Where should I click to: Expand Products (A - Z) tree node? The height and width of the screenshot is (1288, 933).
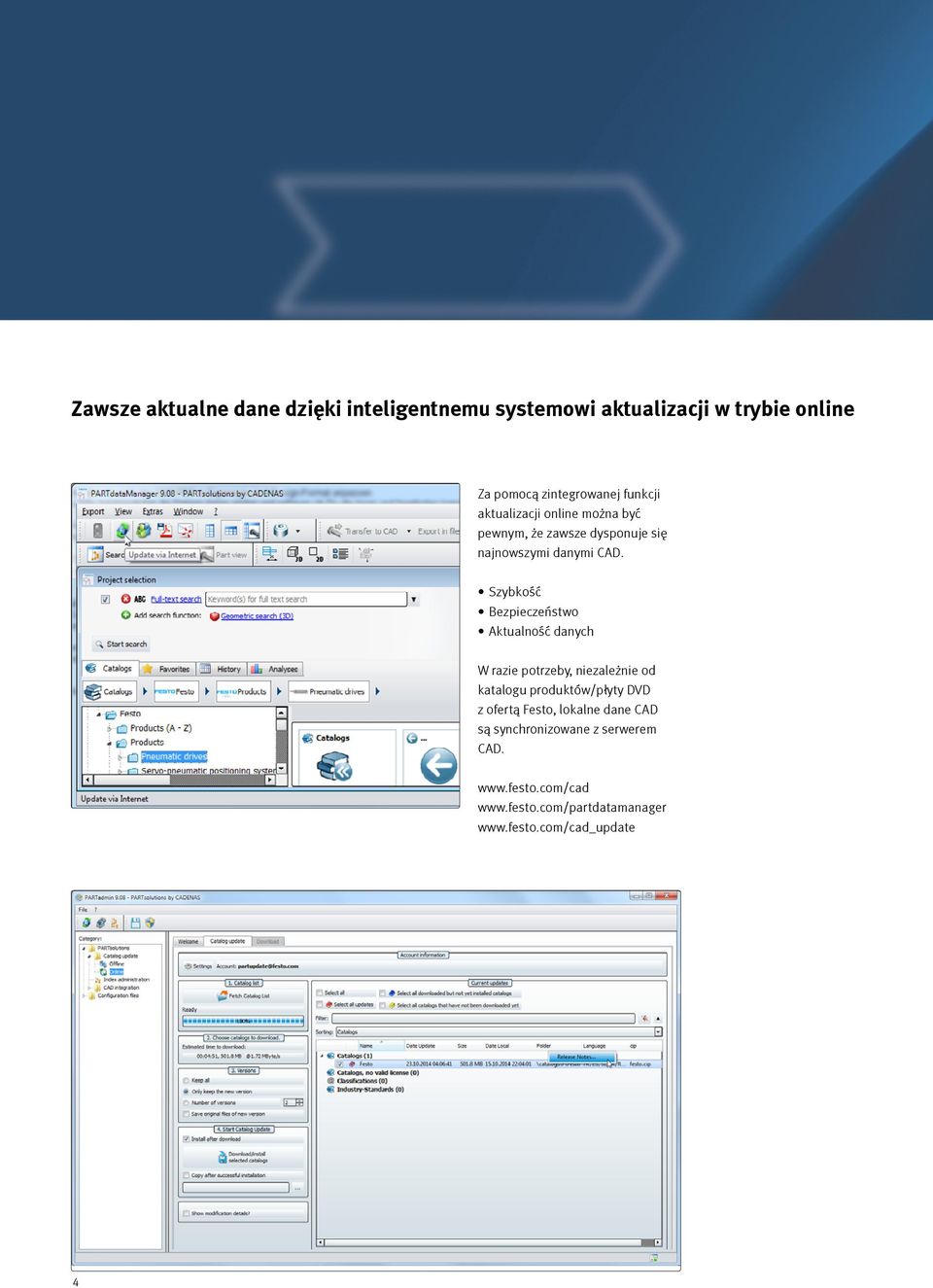(x=109, y=728)
